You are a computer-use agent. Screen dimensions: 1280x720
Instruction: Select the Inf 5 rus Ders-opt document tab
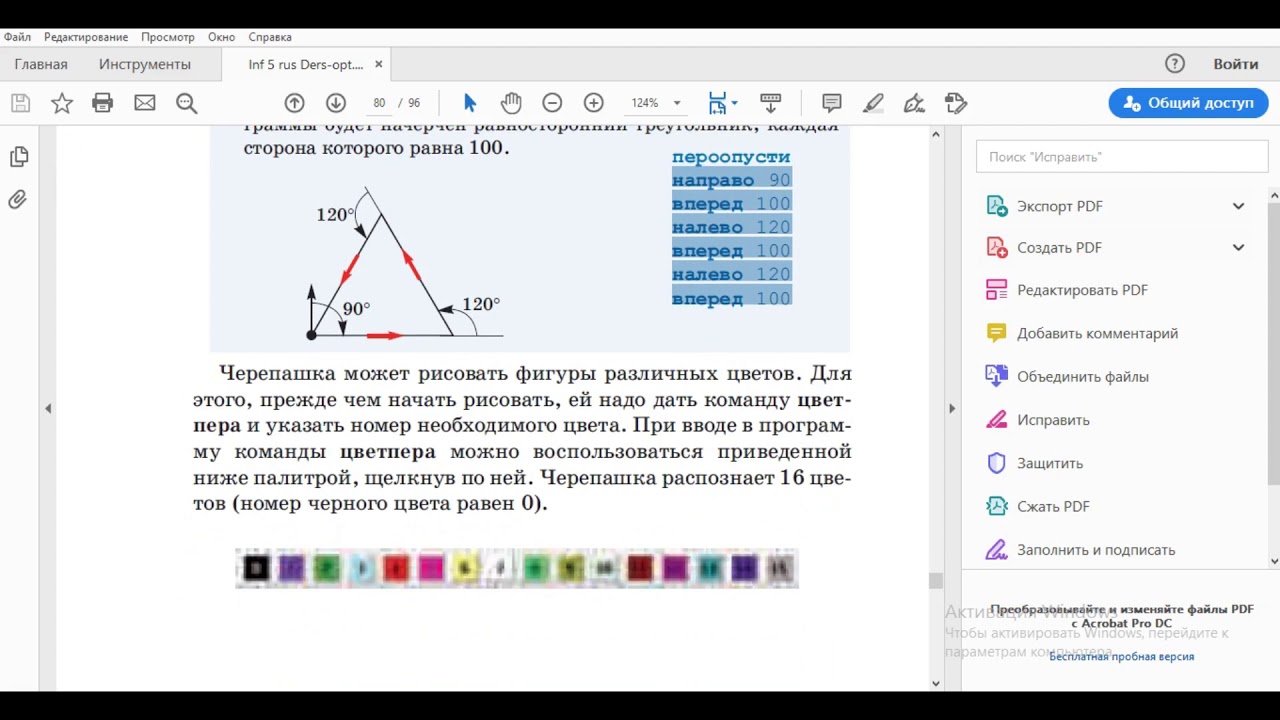[306, 64]
